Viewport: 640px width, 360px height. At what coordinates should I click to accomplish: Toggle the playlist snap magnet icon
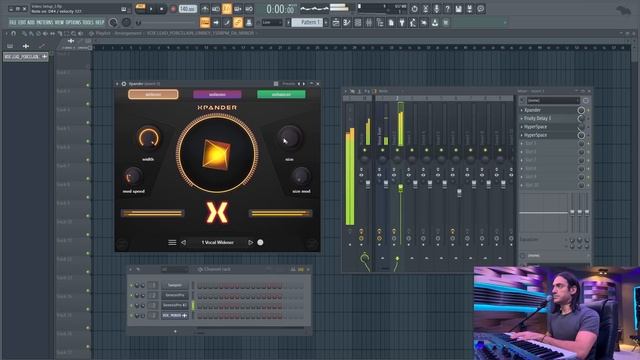click(x=13, y=33)
